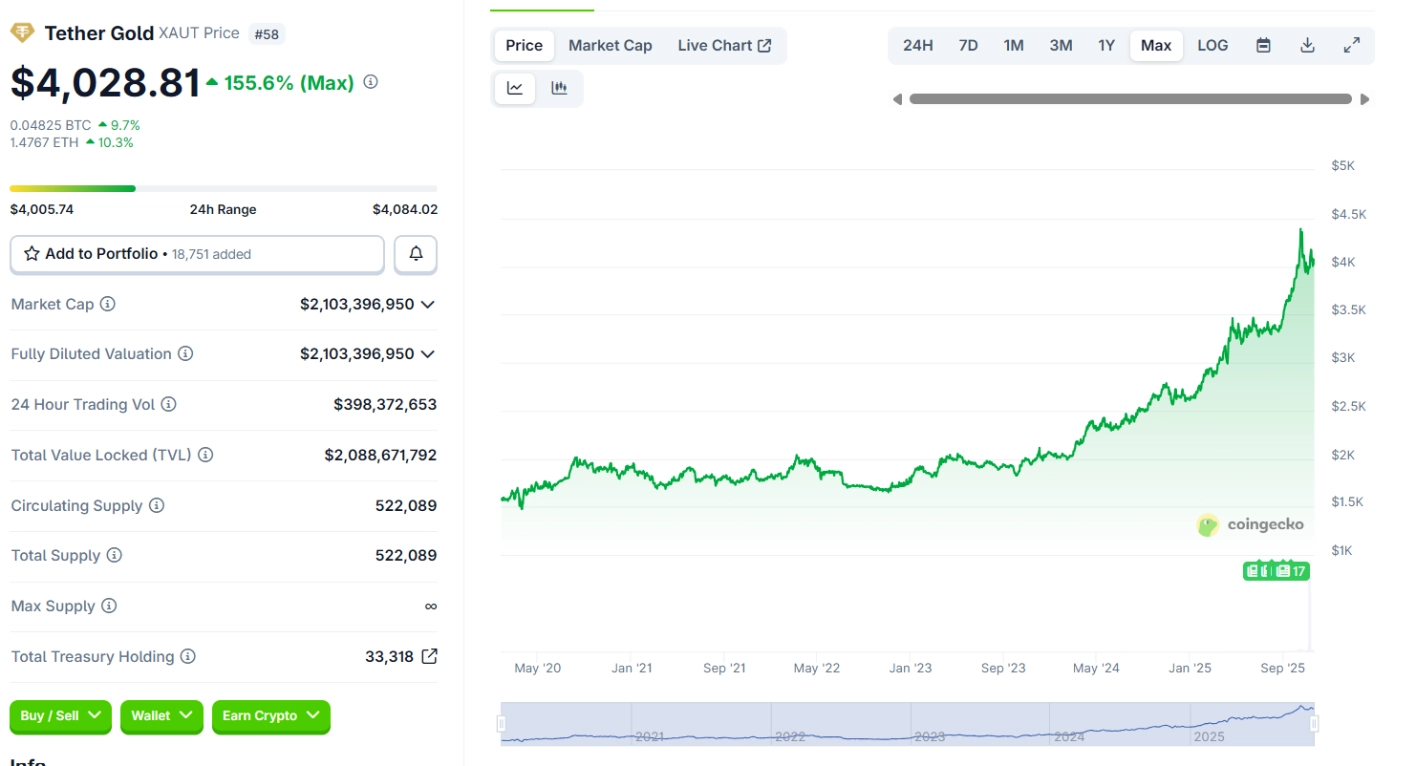Open the Buy / Sell dropdown
Viewport: 1416px width, 766px height.
tap(61, 716)
